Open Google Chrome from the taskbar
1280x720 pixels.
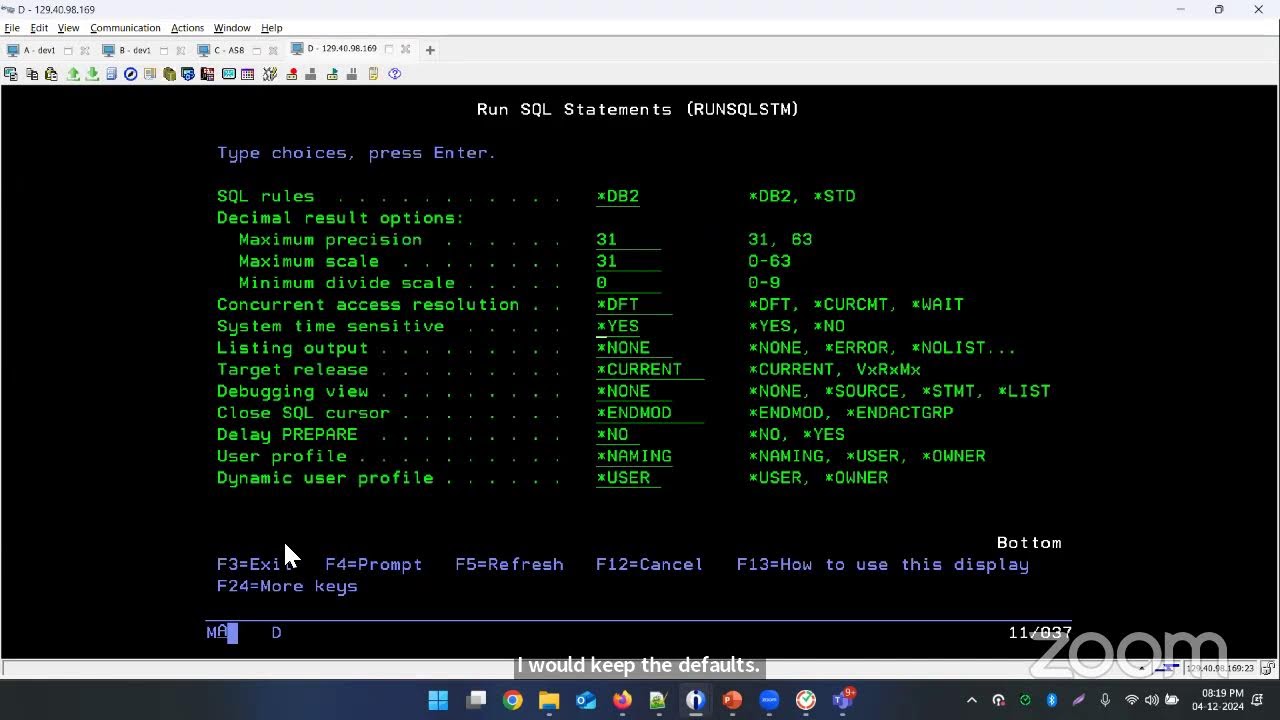pyautogui.click(x=512, y=700)
